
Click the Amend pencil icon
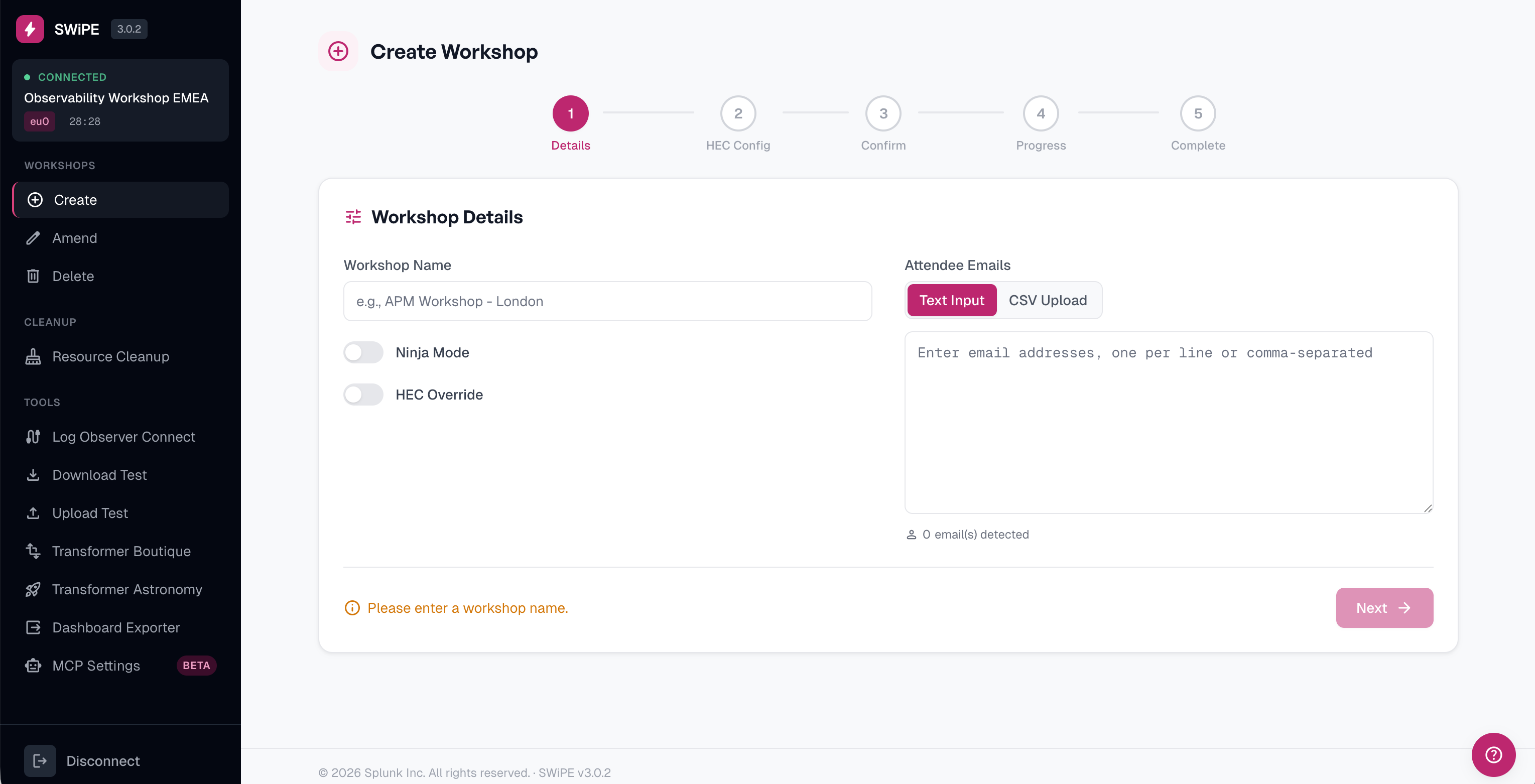pyautogui.click(x=33, y=238)
